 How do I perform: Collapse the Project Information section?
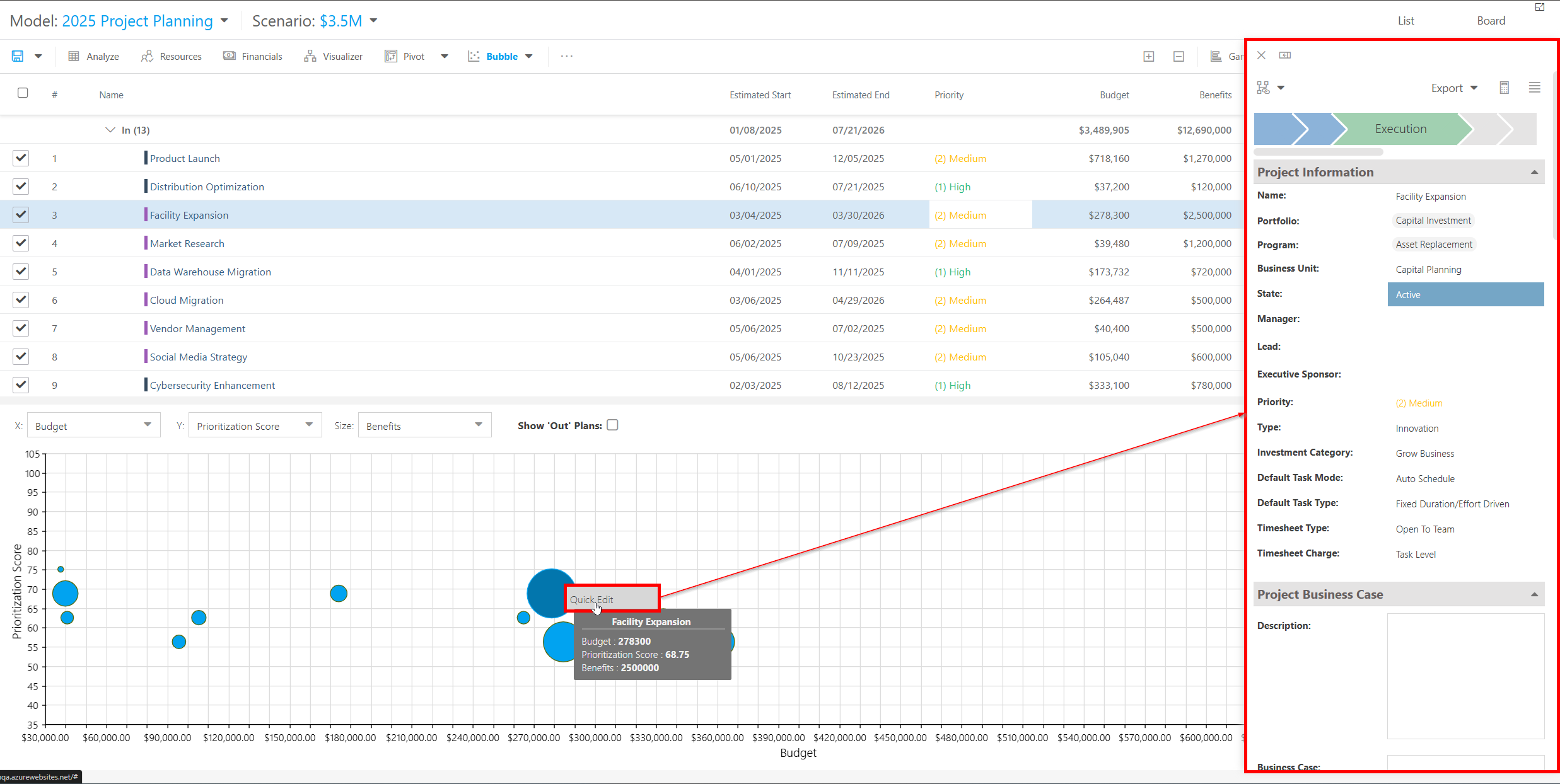pos(1534,171)
